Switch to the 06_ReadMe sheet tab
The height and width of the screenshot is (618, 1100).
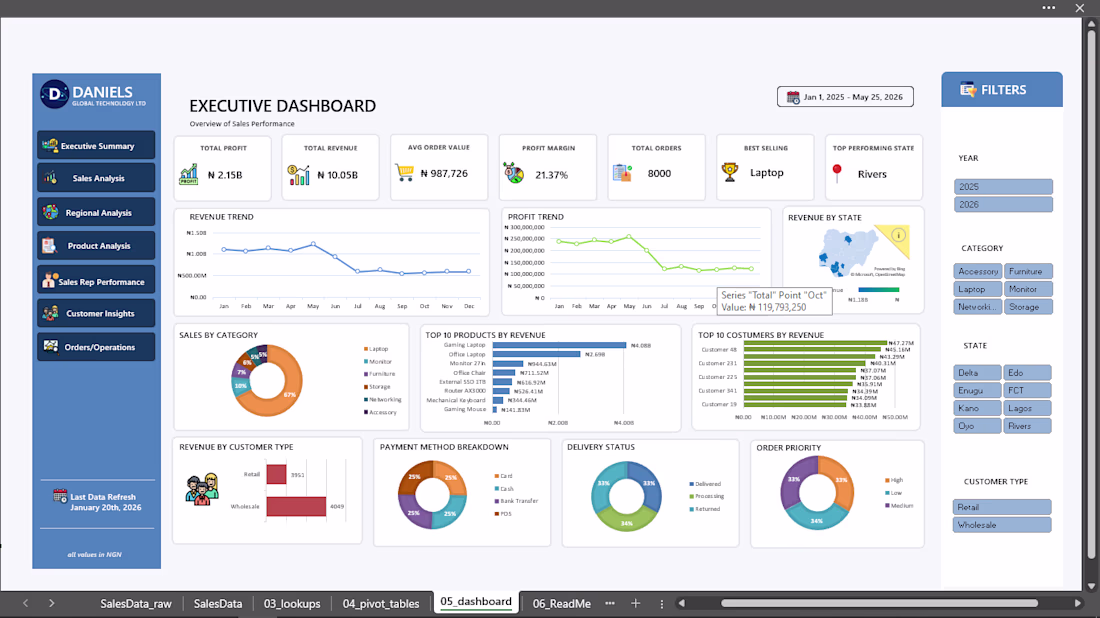[x=561, y=603]
